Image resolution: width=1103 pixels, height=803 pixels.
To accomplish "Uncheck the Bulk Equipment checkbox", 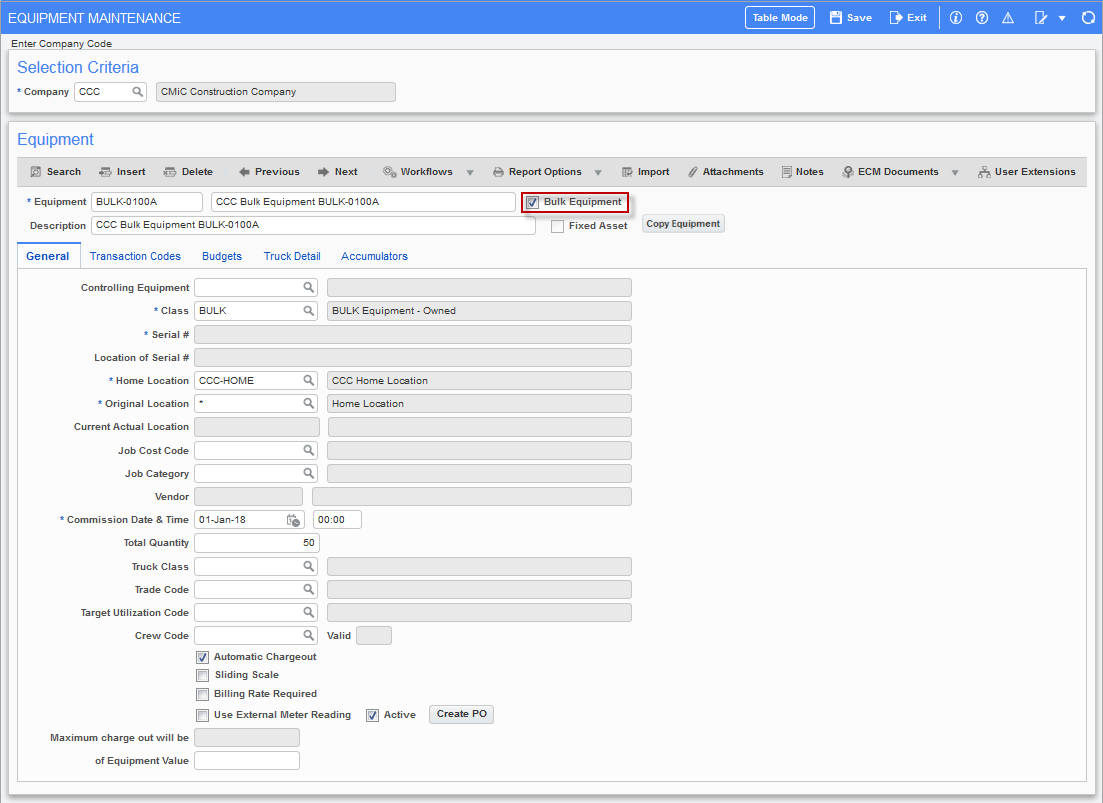I will 533,203.
